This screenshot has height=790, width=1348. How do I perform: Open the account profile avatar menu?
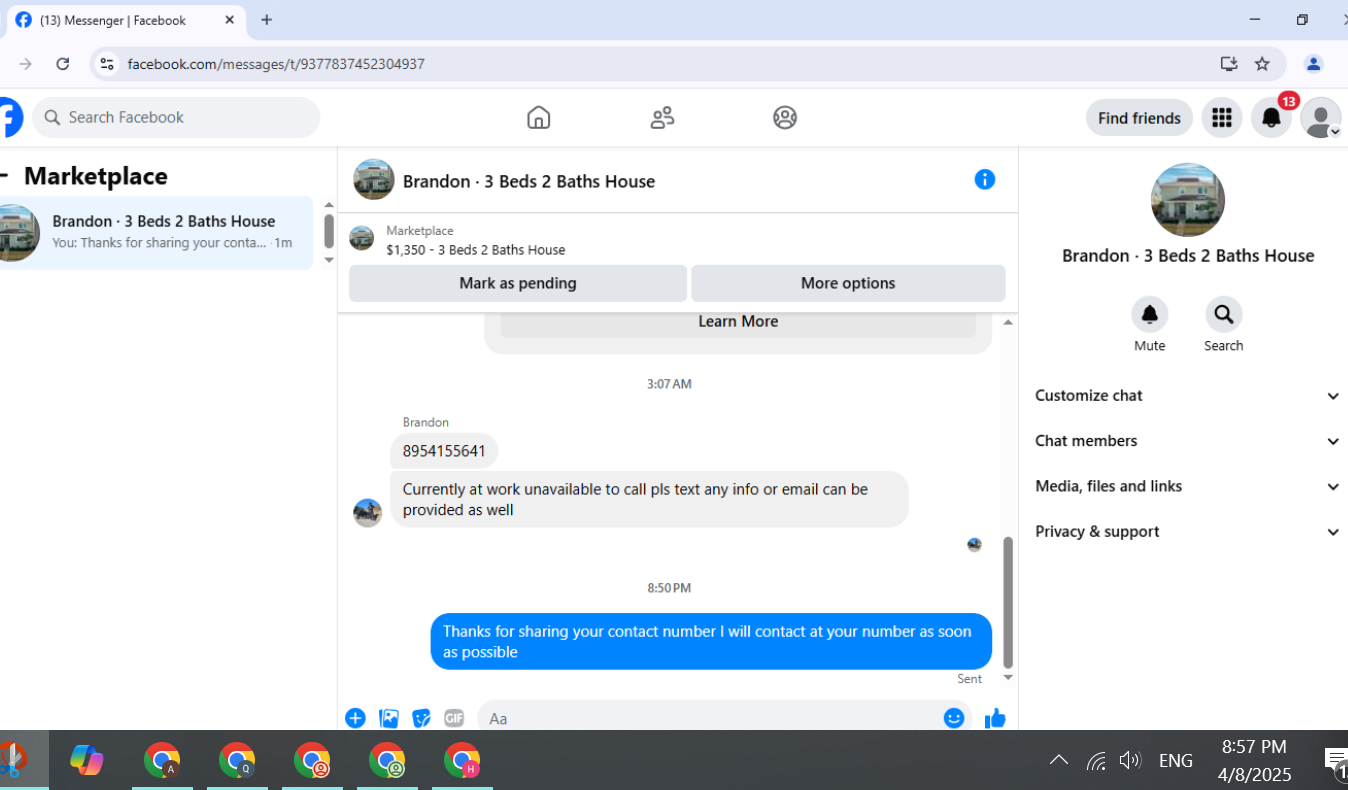pyautogui.click(x=1320, y=118)
